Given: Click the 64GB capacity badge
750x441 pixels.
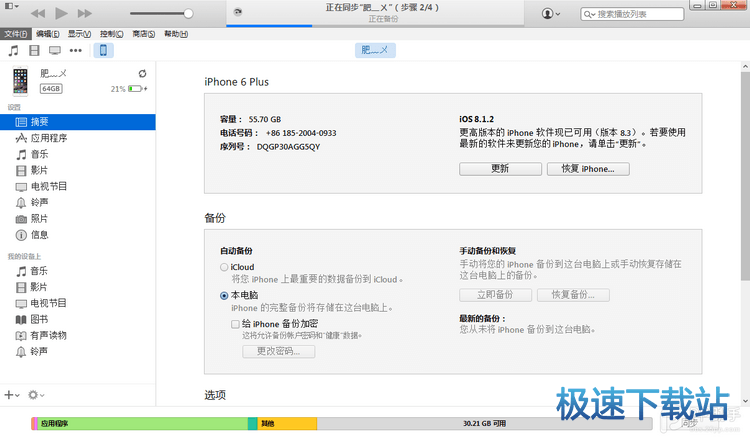Looking at the screenshot, I should pyautogui.click(x=51, y=88).
